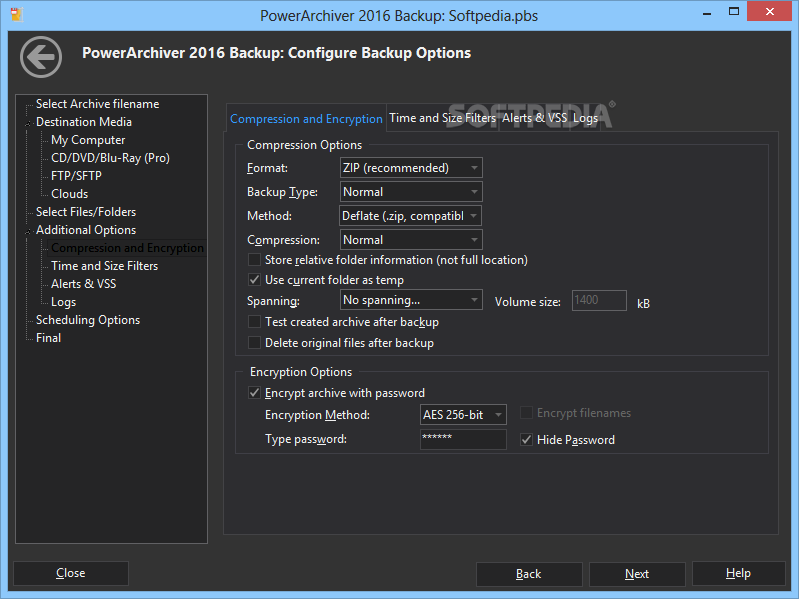Toggle Encrypt archive with password checkbox
This screenshot has height=599, width=799.
point(254,393)
